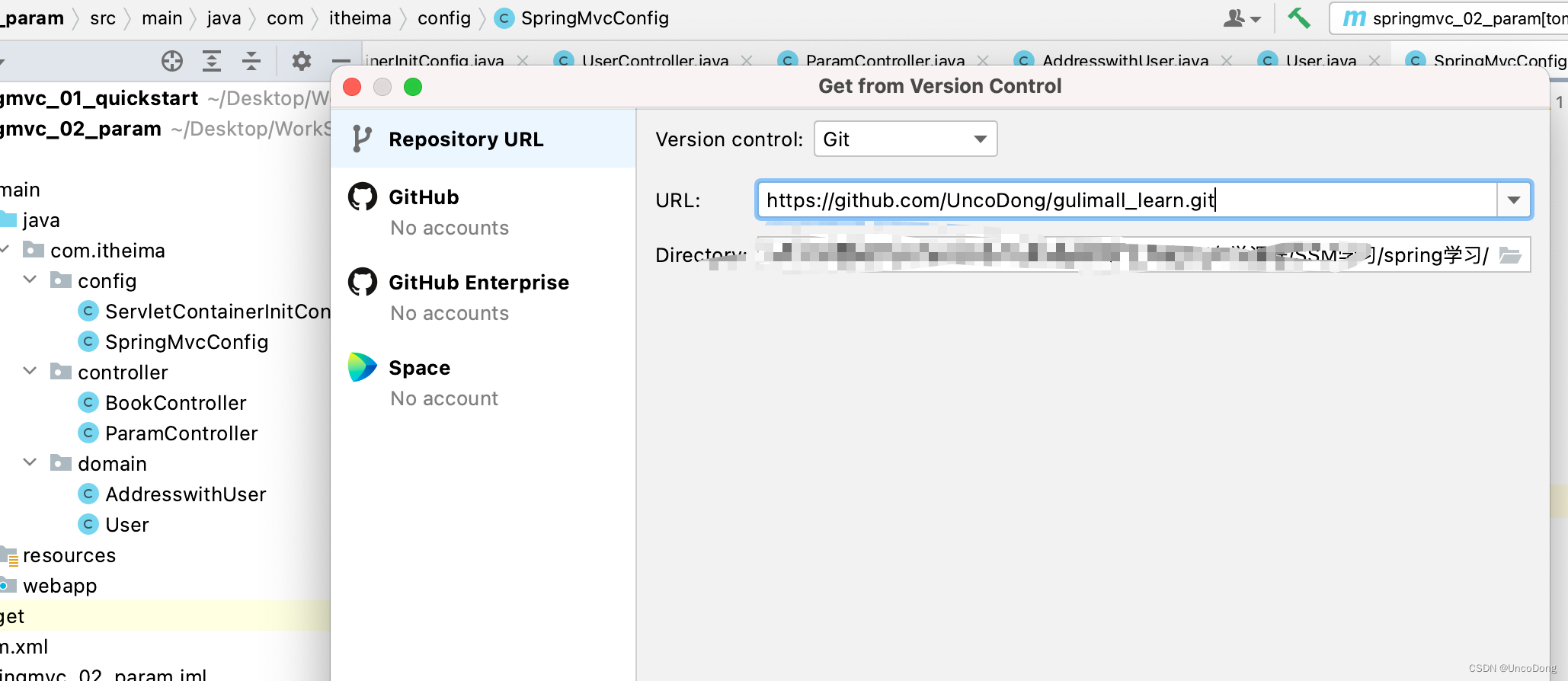Hide the project tool window
The width and height of the screenshot is (1568, 681).
tap(341, 61)
